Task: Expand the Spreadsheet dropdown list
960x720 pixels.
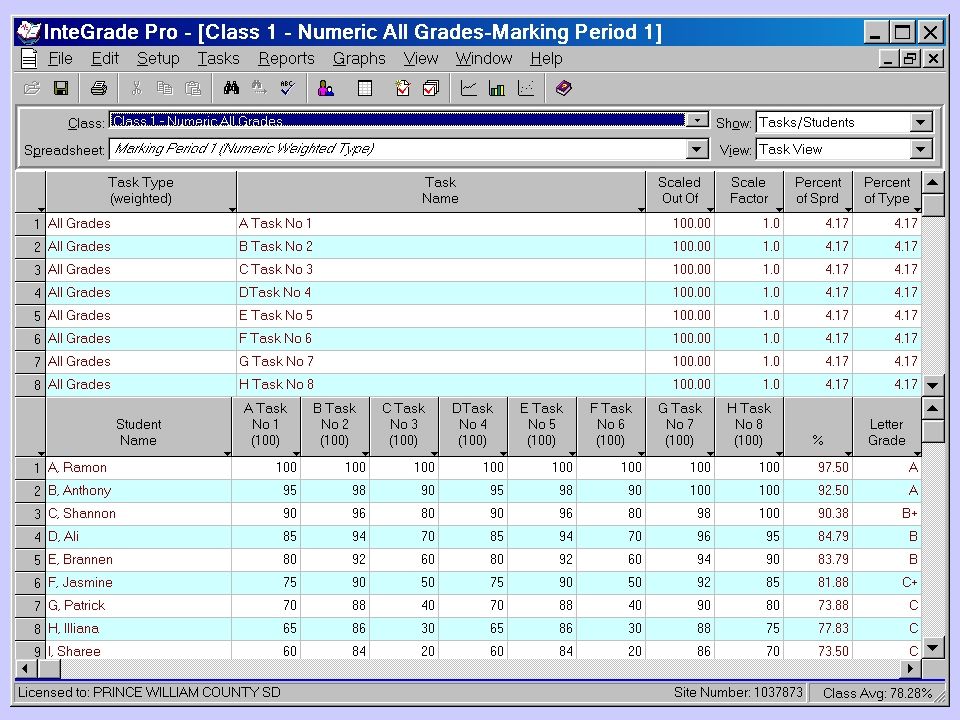Action: 697,149
